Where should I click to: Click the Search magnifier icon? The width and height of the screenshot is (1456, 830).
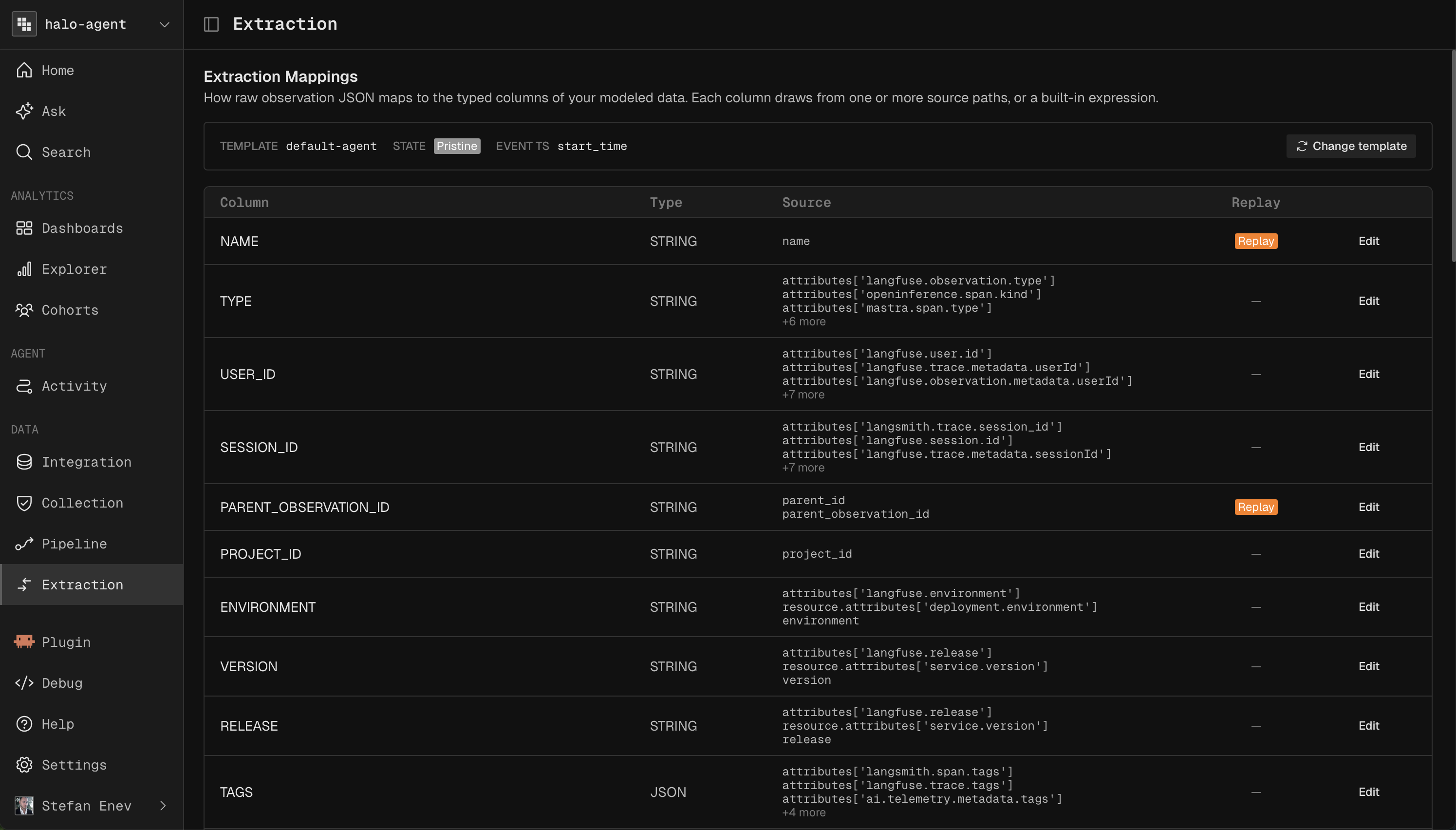24,152
